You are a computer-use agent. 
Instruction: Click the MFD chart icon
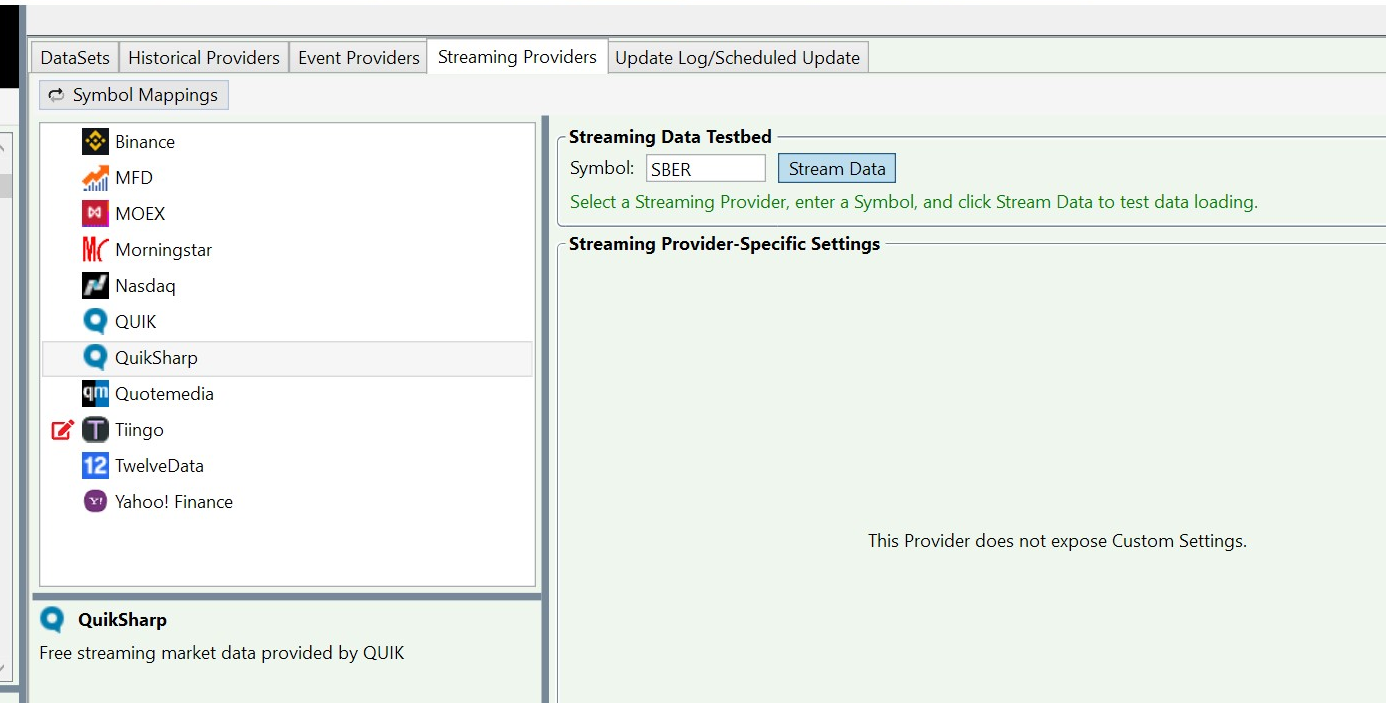[95, 178]
